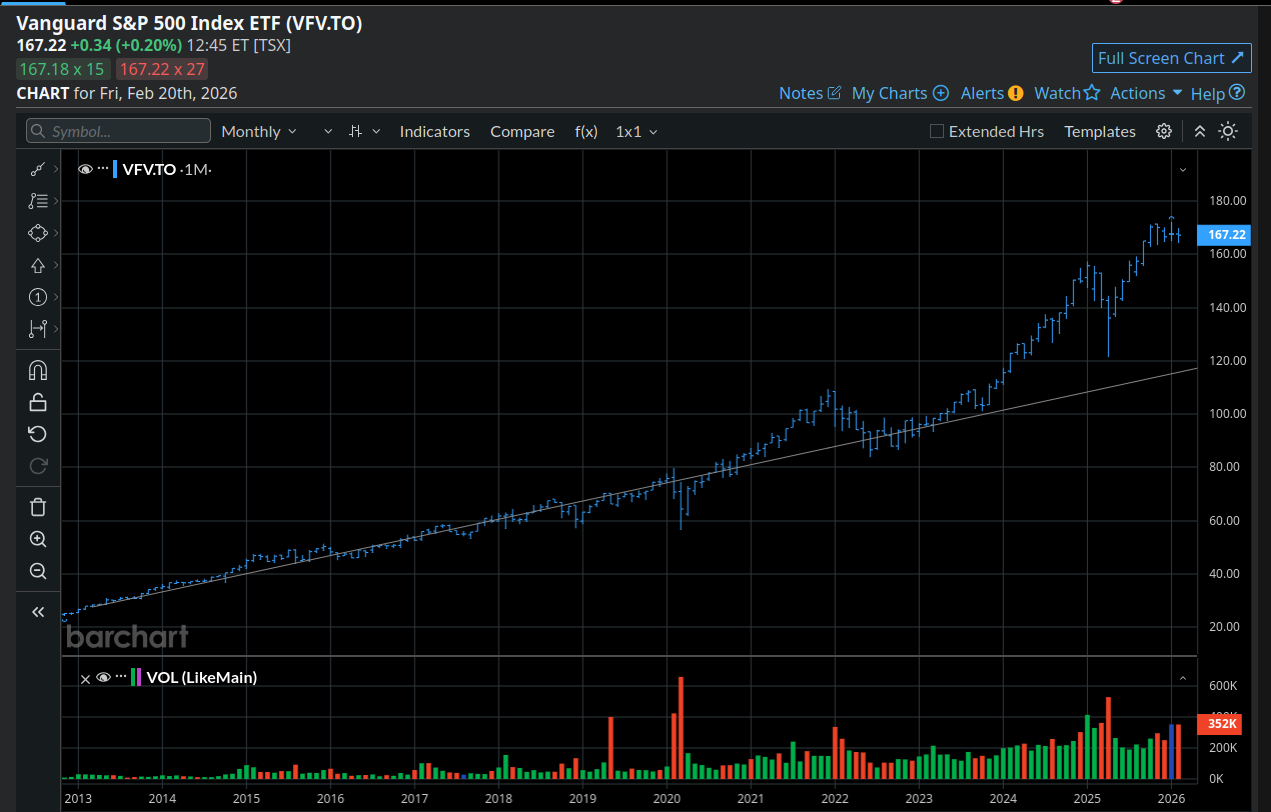Click the green bid 167.18 x 15
The image size is (1271, 812).
pyautogui.click(x=62, y=69)
